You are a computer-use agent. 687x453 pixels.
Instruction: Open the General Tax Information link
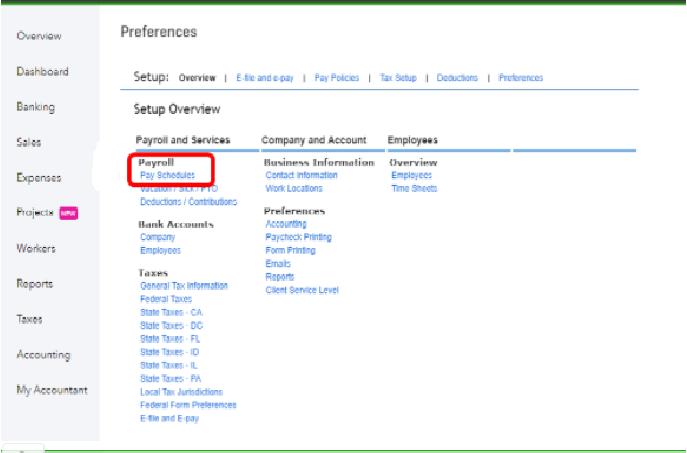tap(184, 286)
